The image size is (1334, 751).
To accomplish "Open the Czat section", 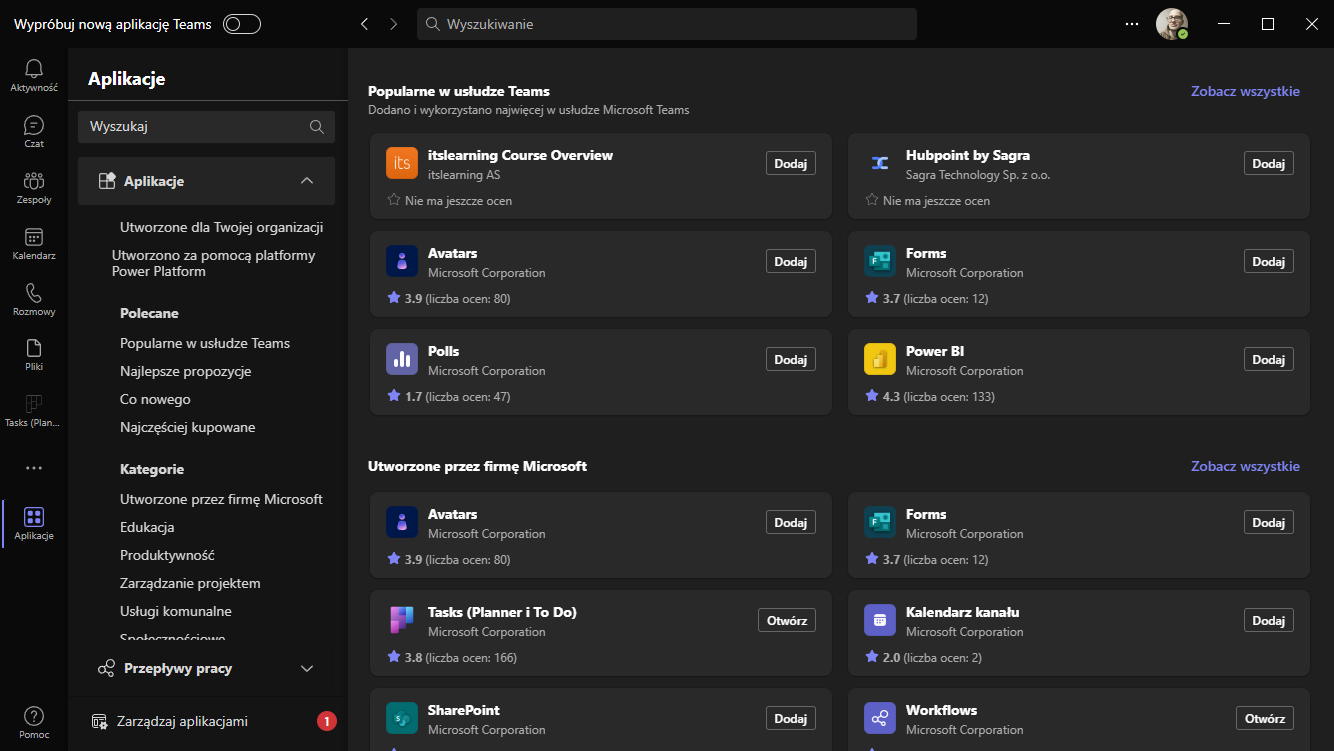I will (x=34, y=131).
